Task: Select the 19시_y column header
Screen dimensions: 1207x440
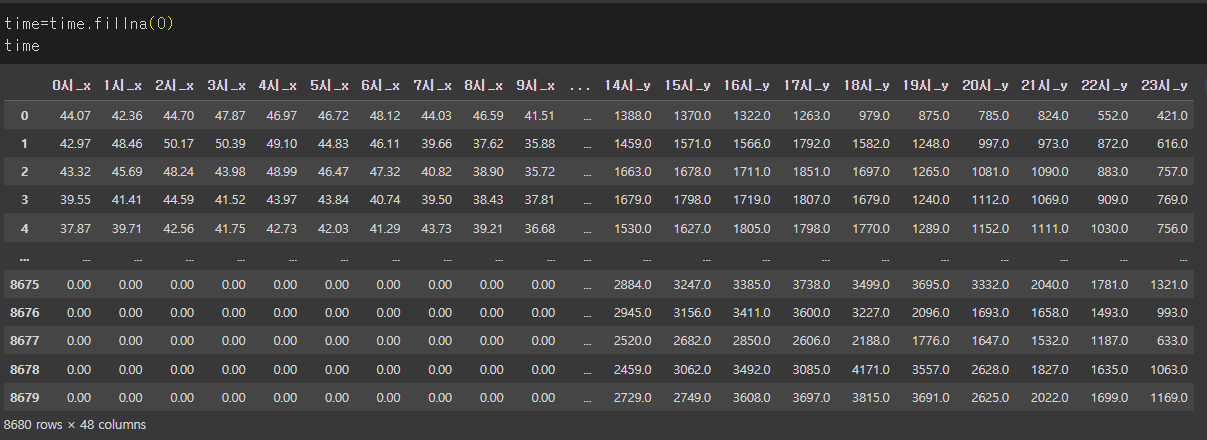Action: tap(926, 86)
